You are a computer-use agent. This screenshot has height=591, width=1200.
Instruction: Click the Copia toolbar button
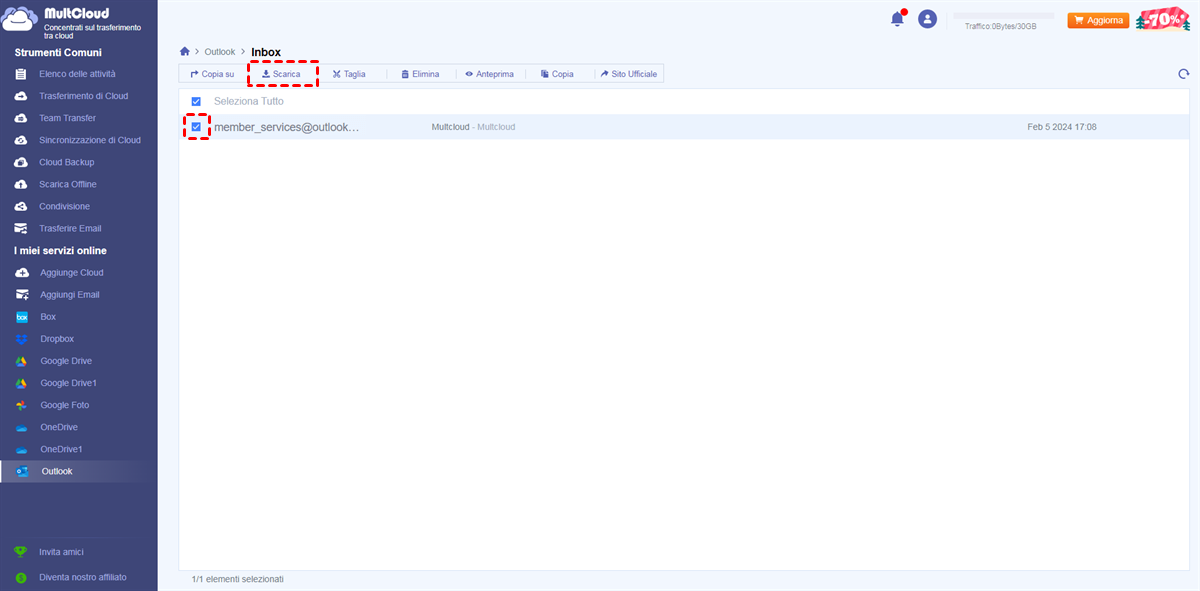click(557, 74)
